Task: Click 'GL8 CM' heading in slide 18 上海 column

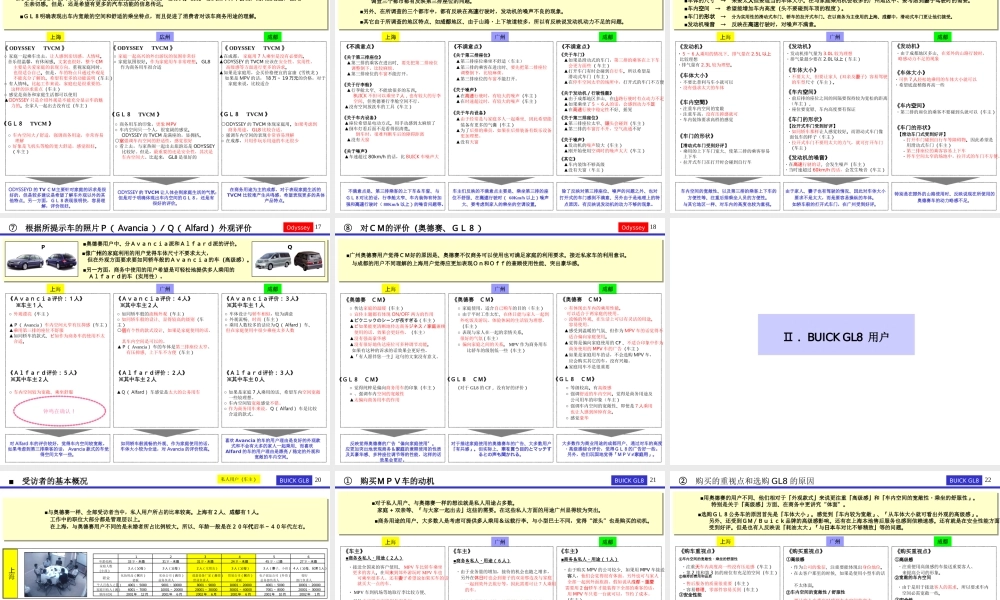Action: point(360,379)
